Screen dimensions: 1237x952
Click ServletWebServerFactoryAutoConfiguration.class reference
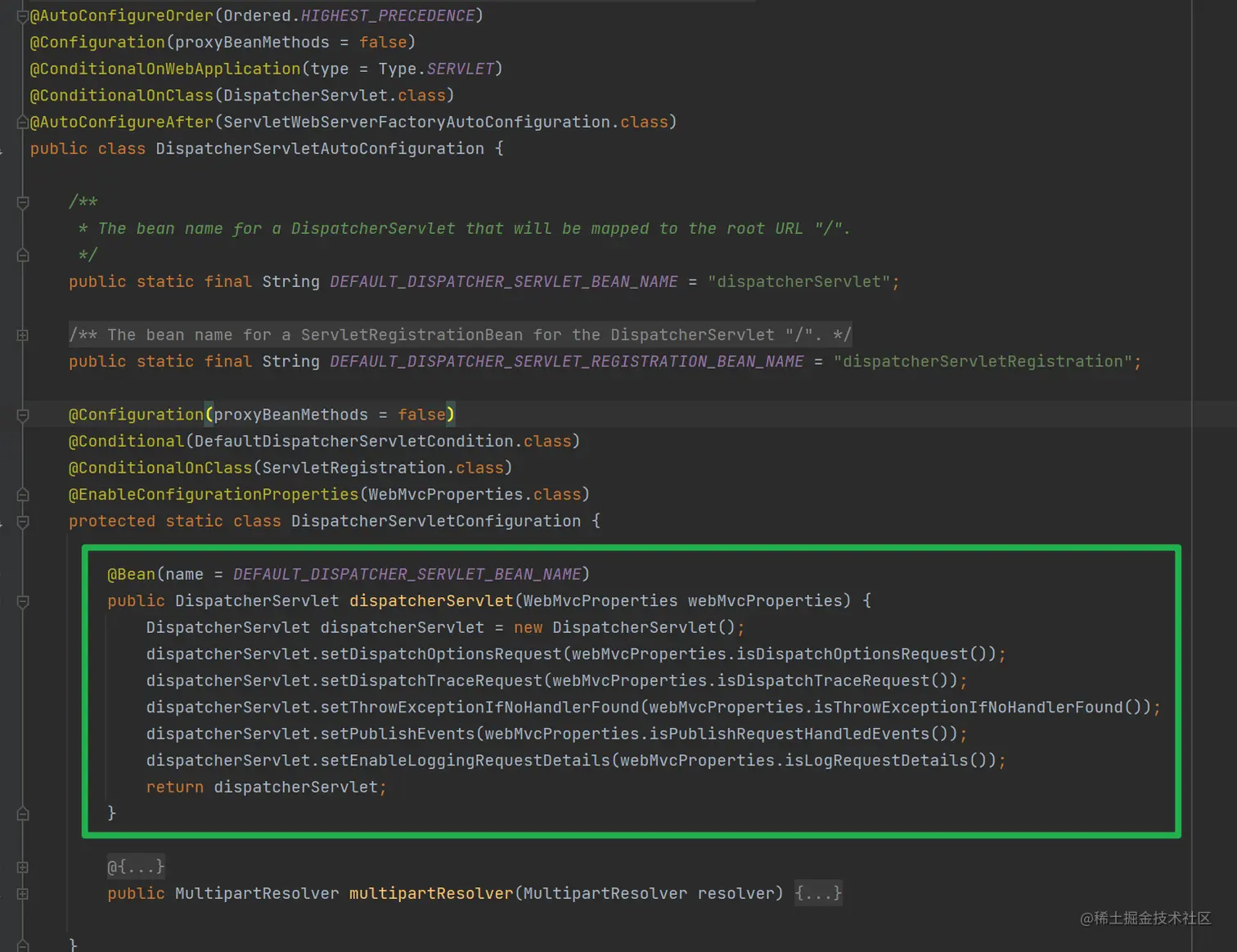(446, 122)
